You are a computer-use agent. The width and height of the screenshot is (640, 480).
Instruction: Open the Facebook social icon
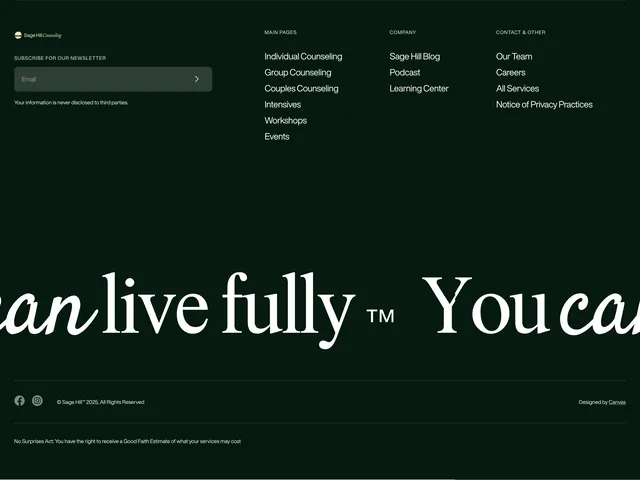coord(20,401)
